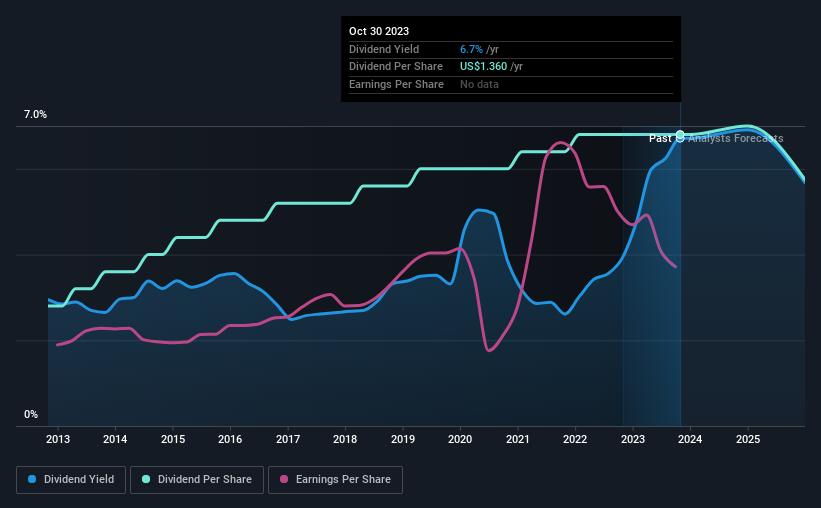
Task: Click the Analysts Forecasts label
Action: click(x=736, y=138)
